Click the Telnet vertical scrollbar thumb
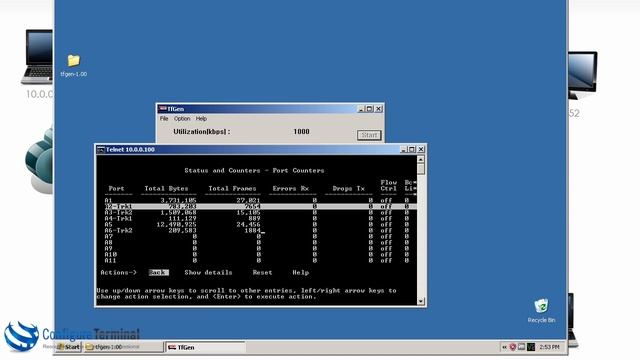The height and width of the screenshot is (360, 640). click(x=421, y=169)
